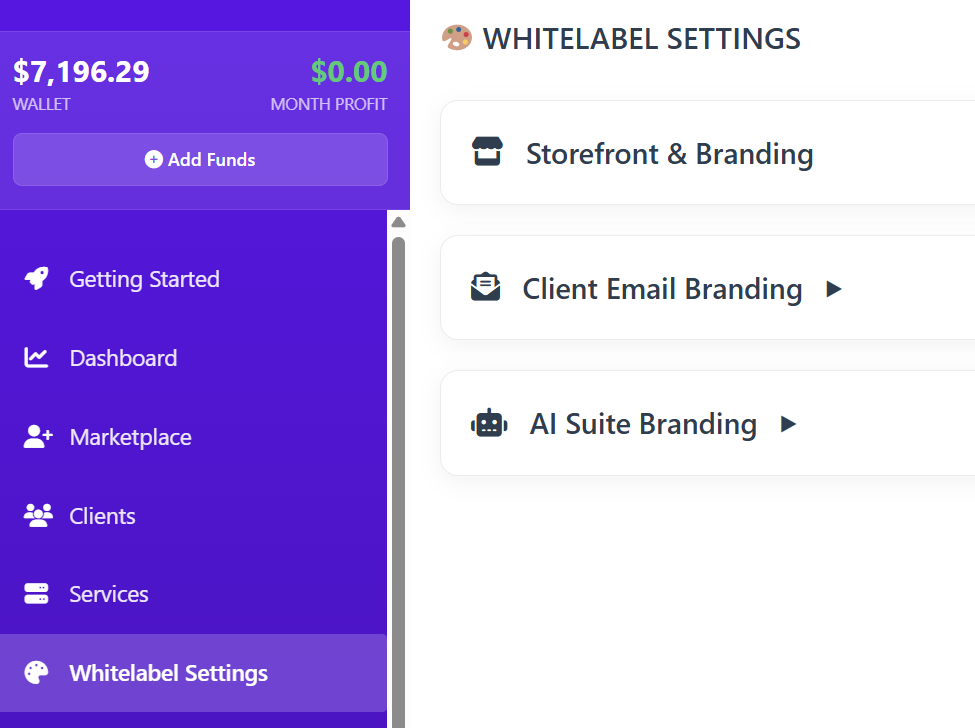Click the Marketplace user-plus icon

38,437
